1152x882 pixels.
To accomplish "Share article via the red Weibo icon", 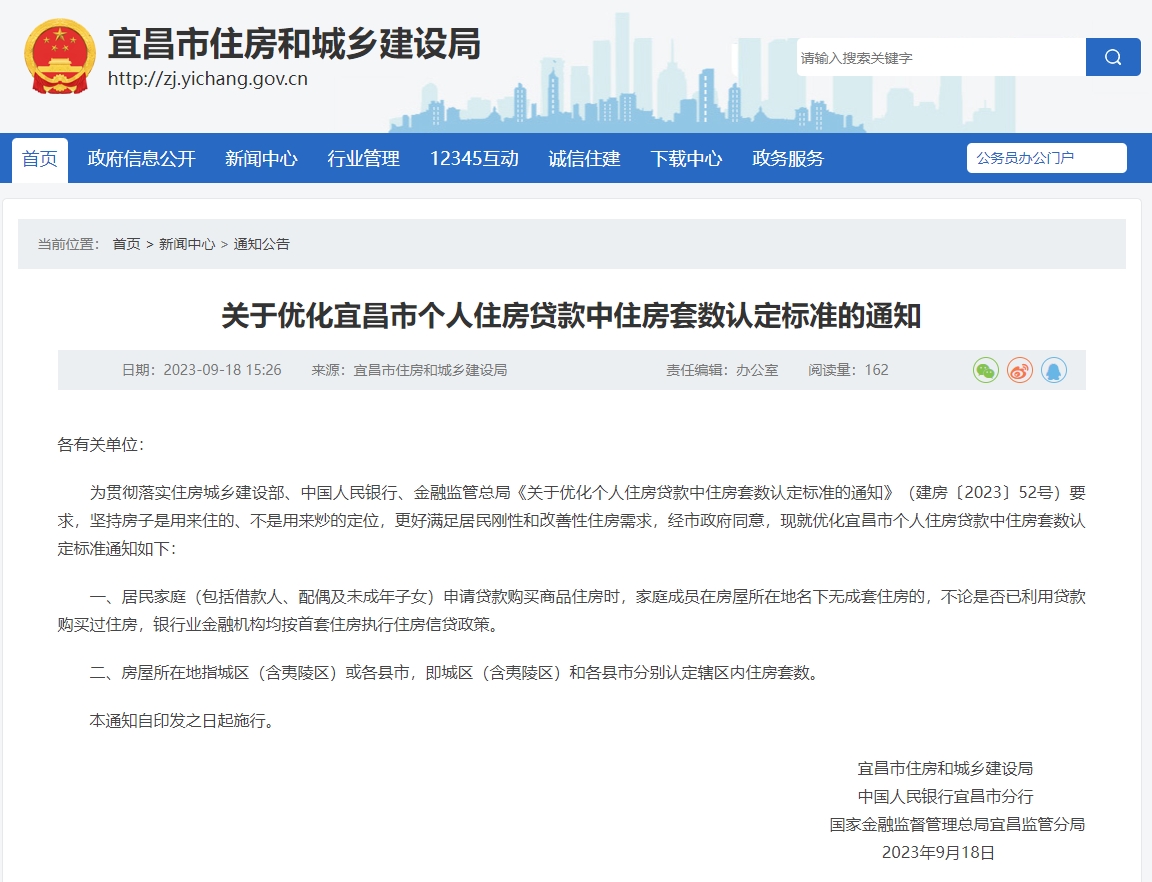I will (x=1020, y=370).
